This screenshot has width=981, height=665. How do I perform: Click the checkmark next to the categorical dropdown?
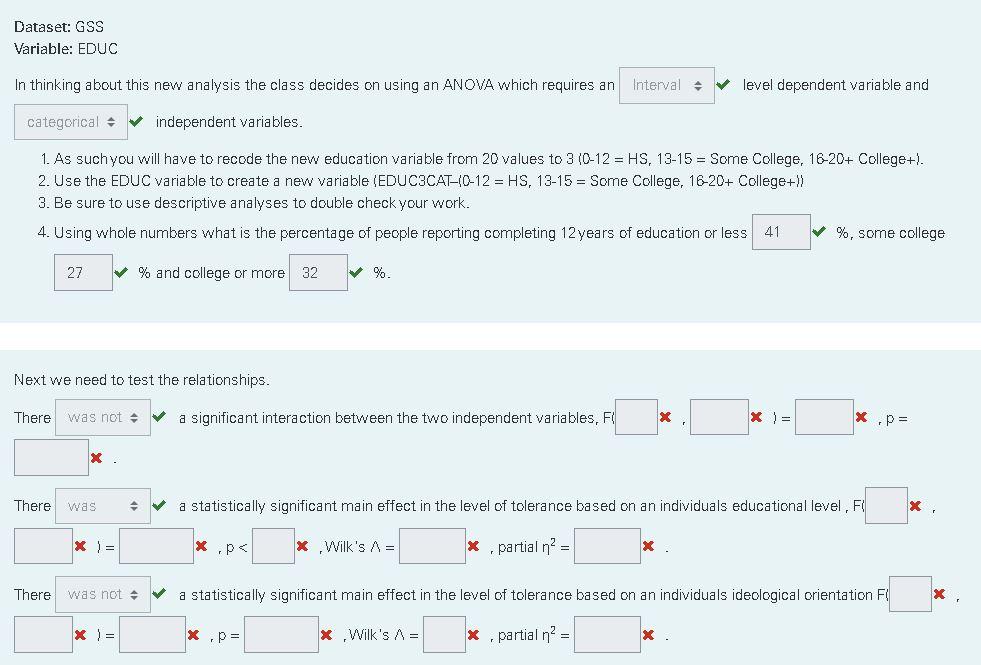click(138, 121)
